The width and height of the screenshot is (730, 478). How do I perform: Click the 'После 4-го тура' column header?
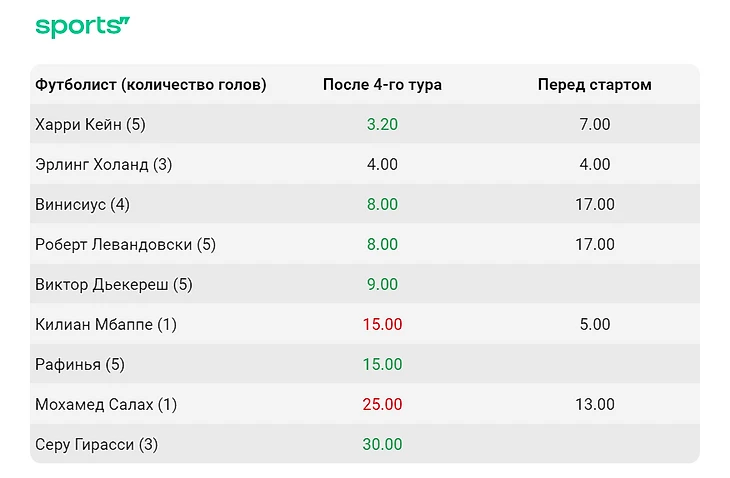(x=382, y=84)
